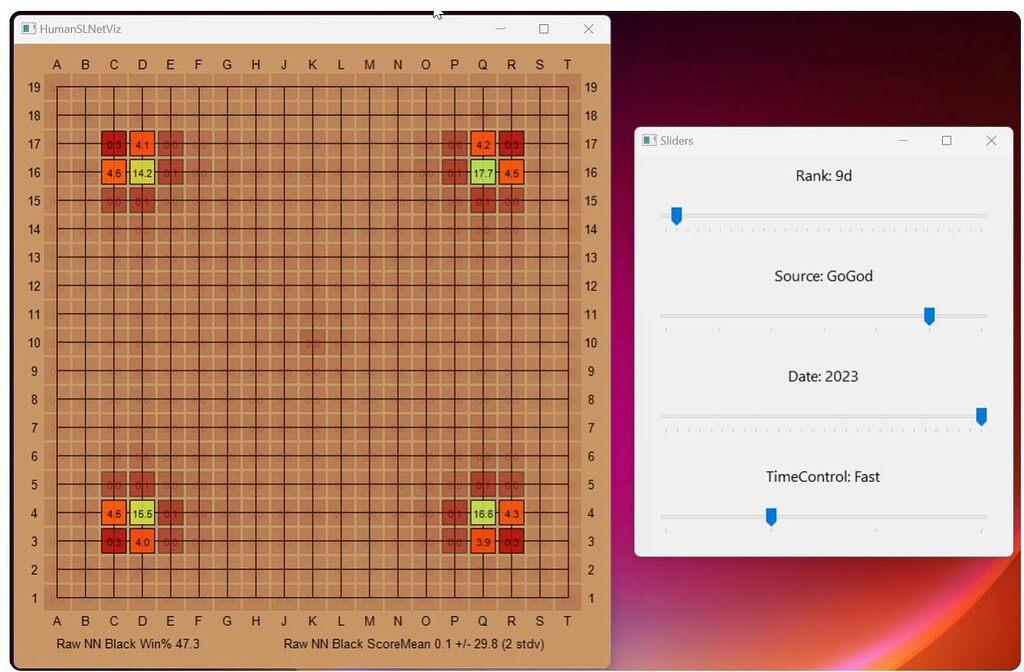Image resolution: width=1024 pixels, height=672 pixels.
Task: Click the tengen point at K10
Action: tap(312, 343)
